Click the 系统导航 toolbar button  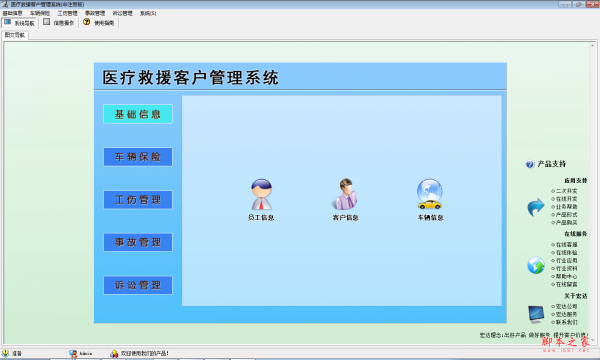(x=19, y=23)
